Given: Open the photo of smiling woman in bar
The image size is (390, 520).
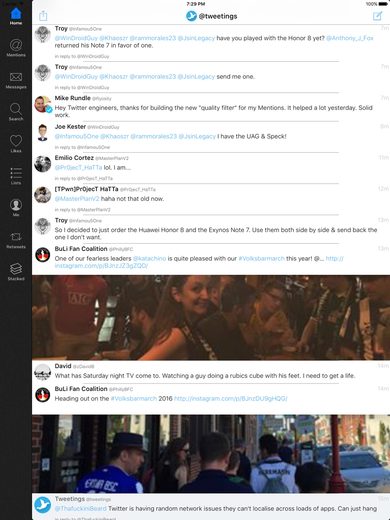Looking at the screenshot, I should pos(211,317).
